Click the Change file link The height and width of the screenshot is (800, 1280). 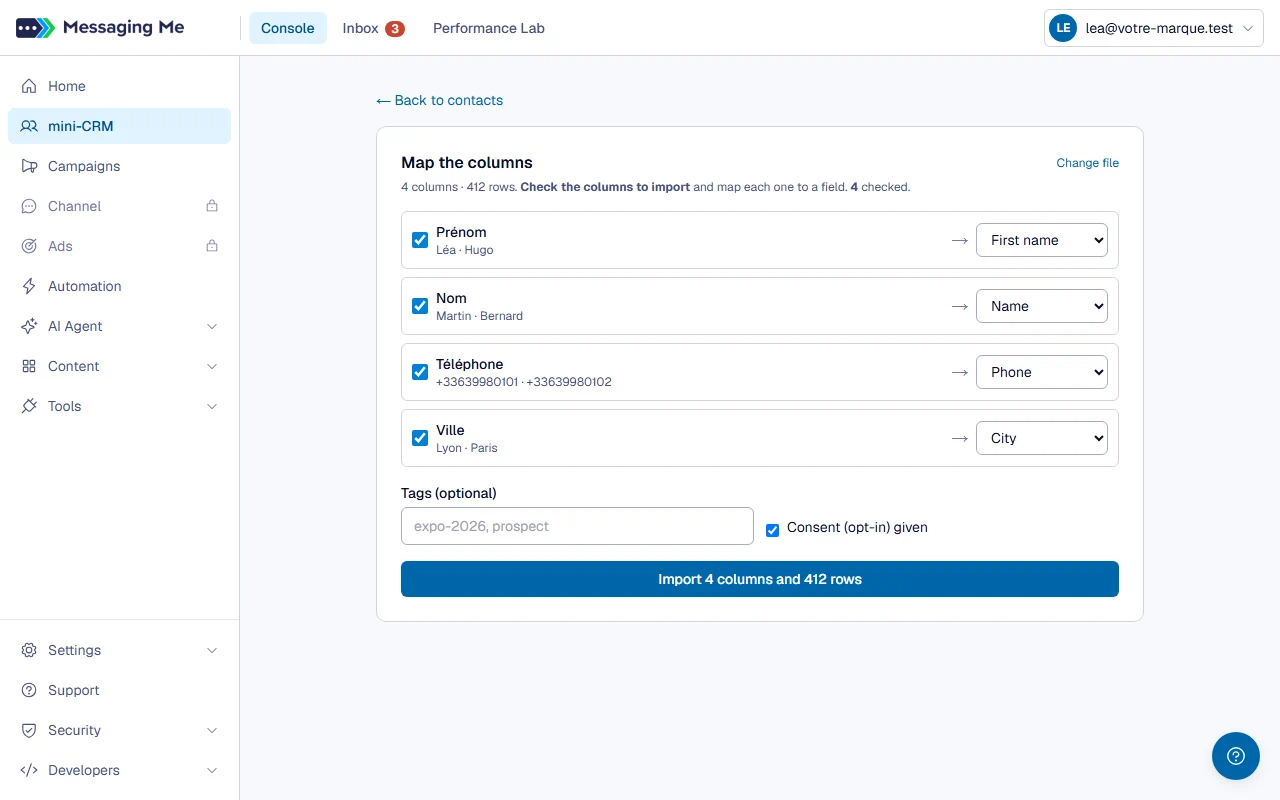coord(1088,163)
